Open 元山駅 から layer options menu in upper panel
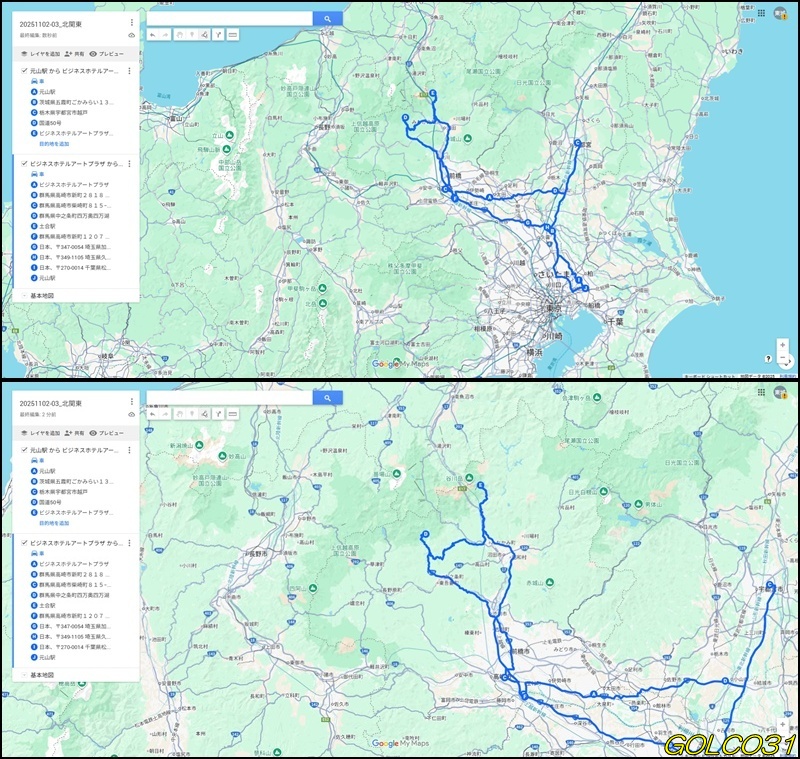This screenshot has width=800, height=759. [129, 72]
